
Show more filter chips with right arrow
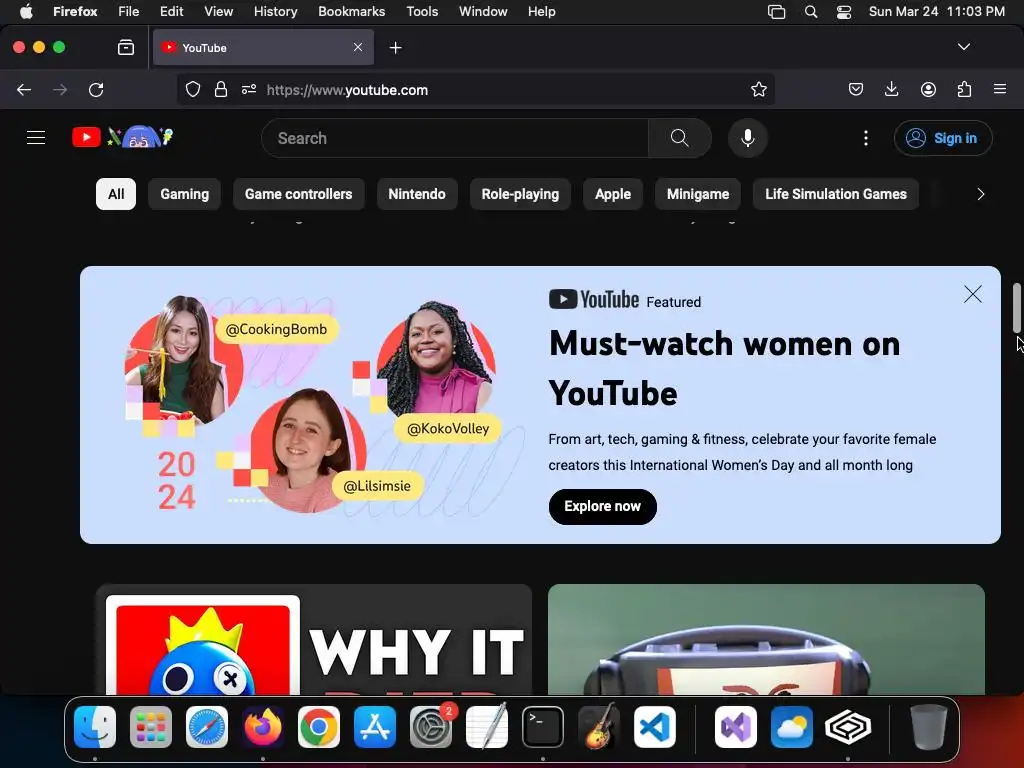point(980,194)
